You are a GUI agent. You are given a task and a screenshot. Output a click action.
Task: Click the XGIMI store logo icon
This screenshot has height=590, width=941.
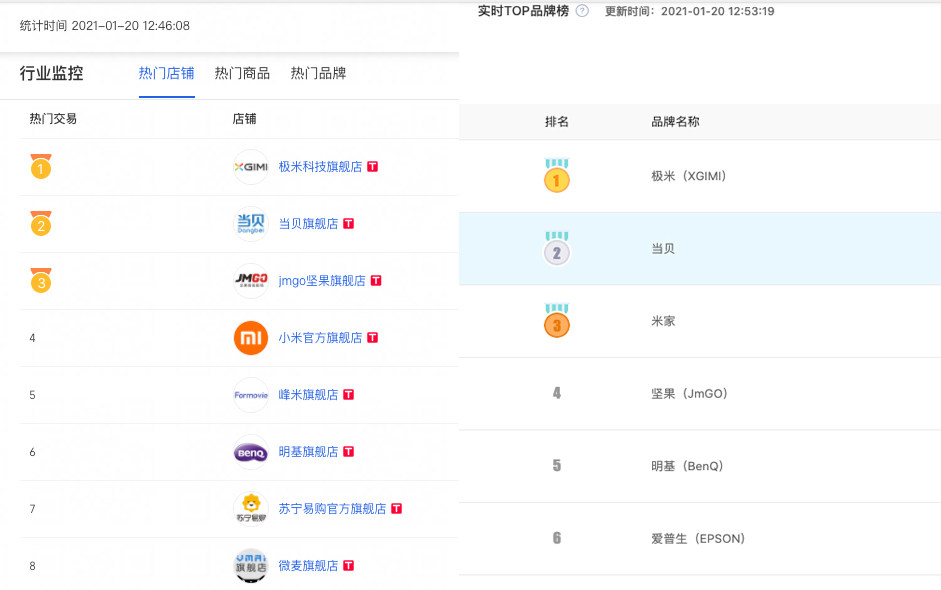250,167
